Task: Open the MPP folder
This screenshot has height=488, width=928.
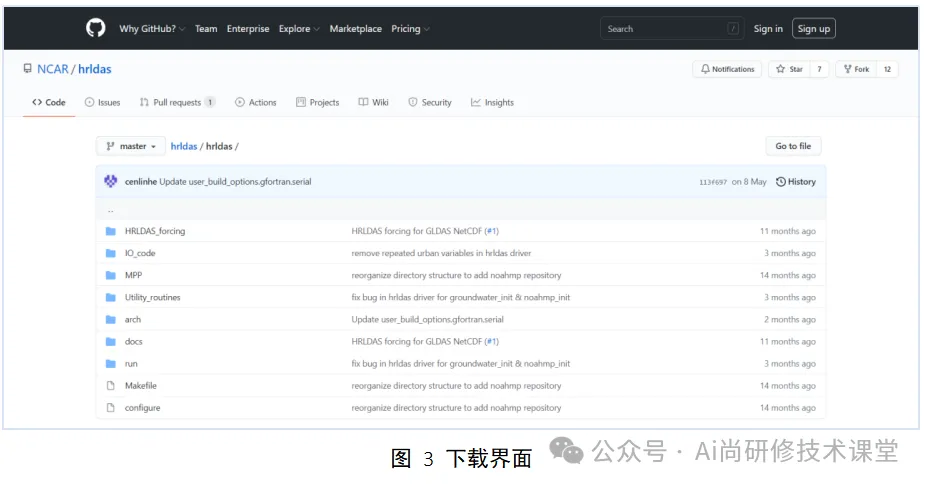Action: (x=133, y=275)
